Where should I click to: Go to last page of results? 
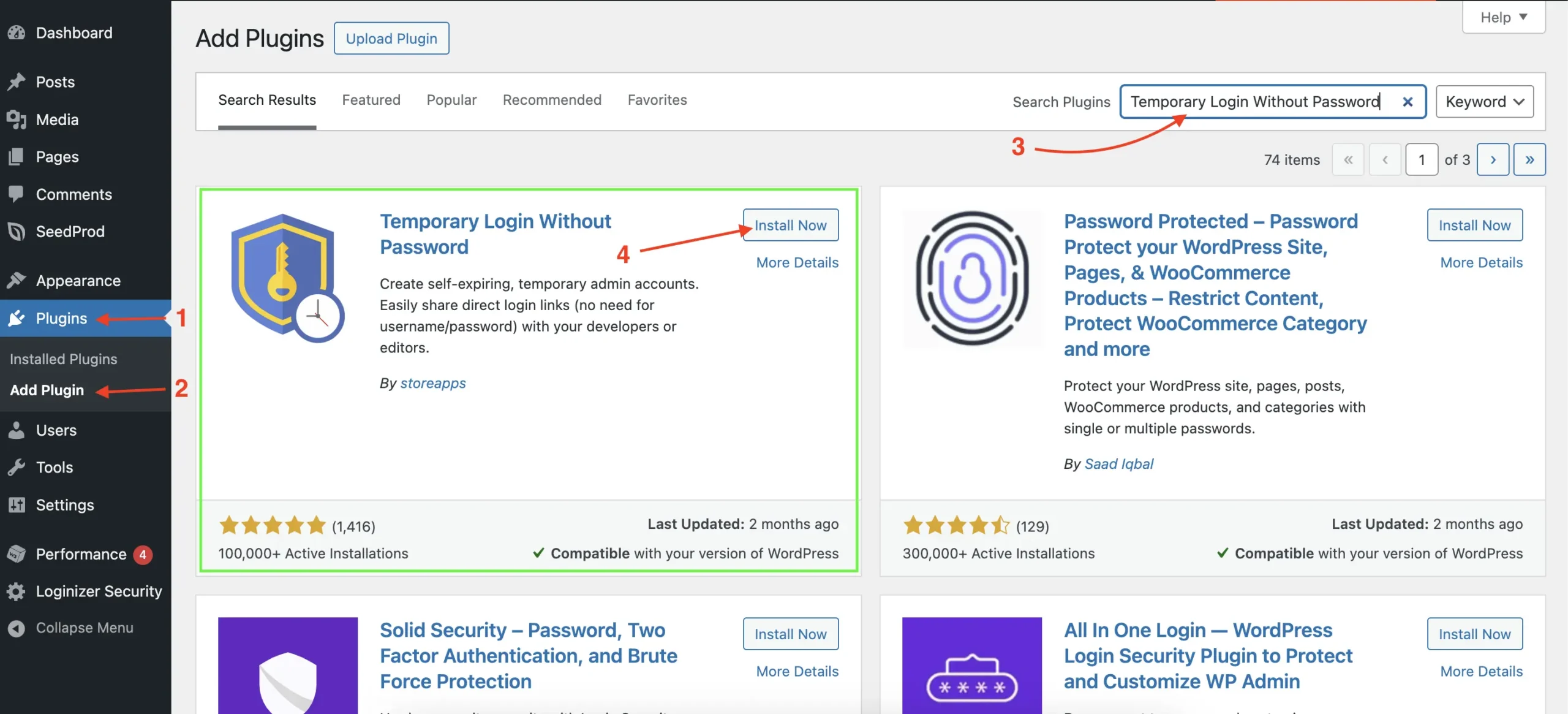pos(1530,159)
